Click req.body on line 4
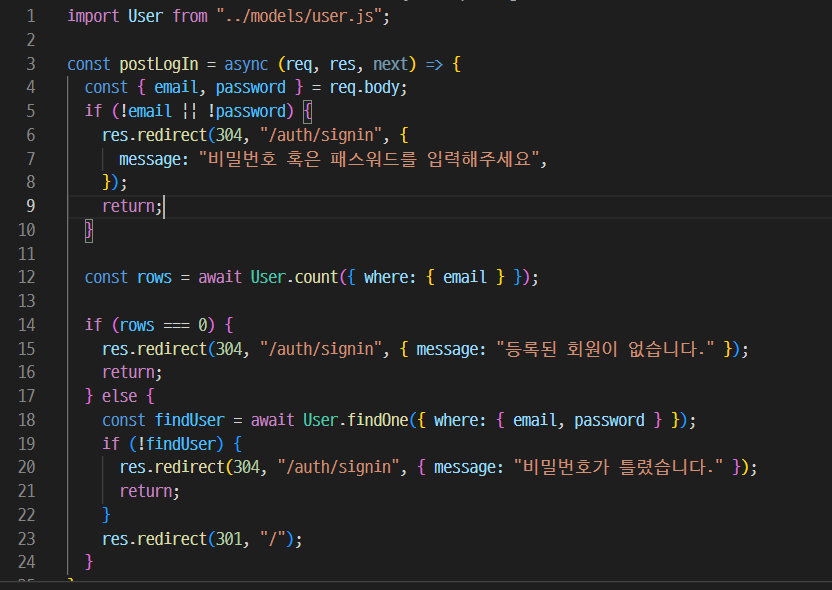The image size is (832, 590). coord(364,88)
